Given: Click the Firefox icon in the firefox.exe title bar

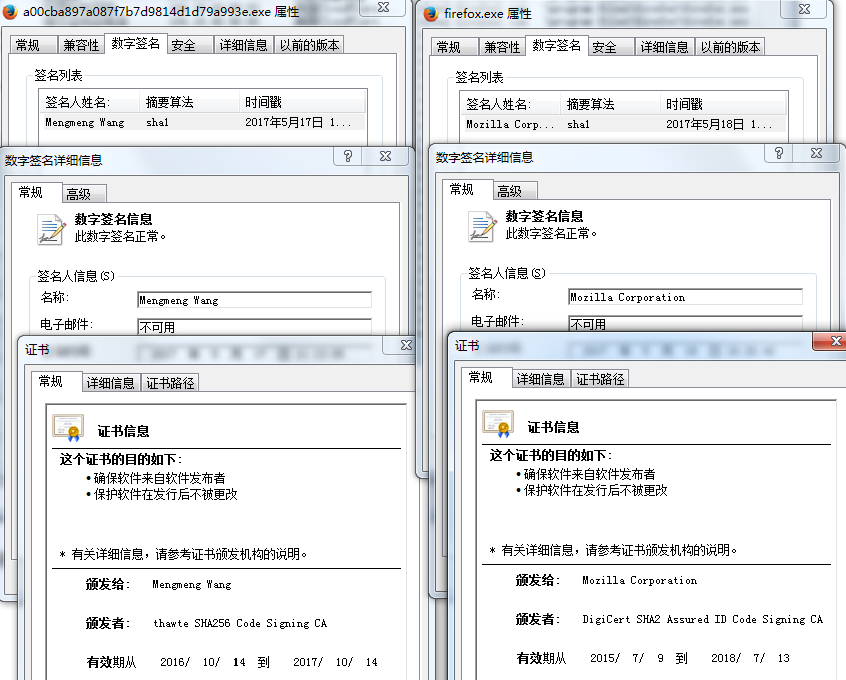Looking at the screenshot, I should click(x=431, y=13).
